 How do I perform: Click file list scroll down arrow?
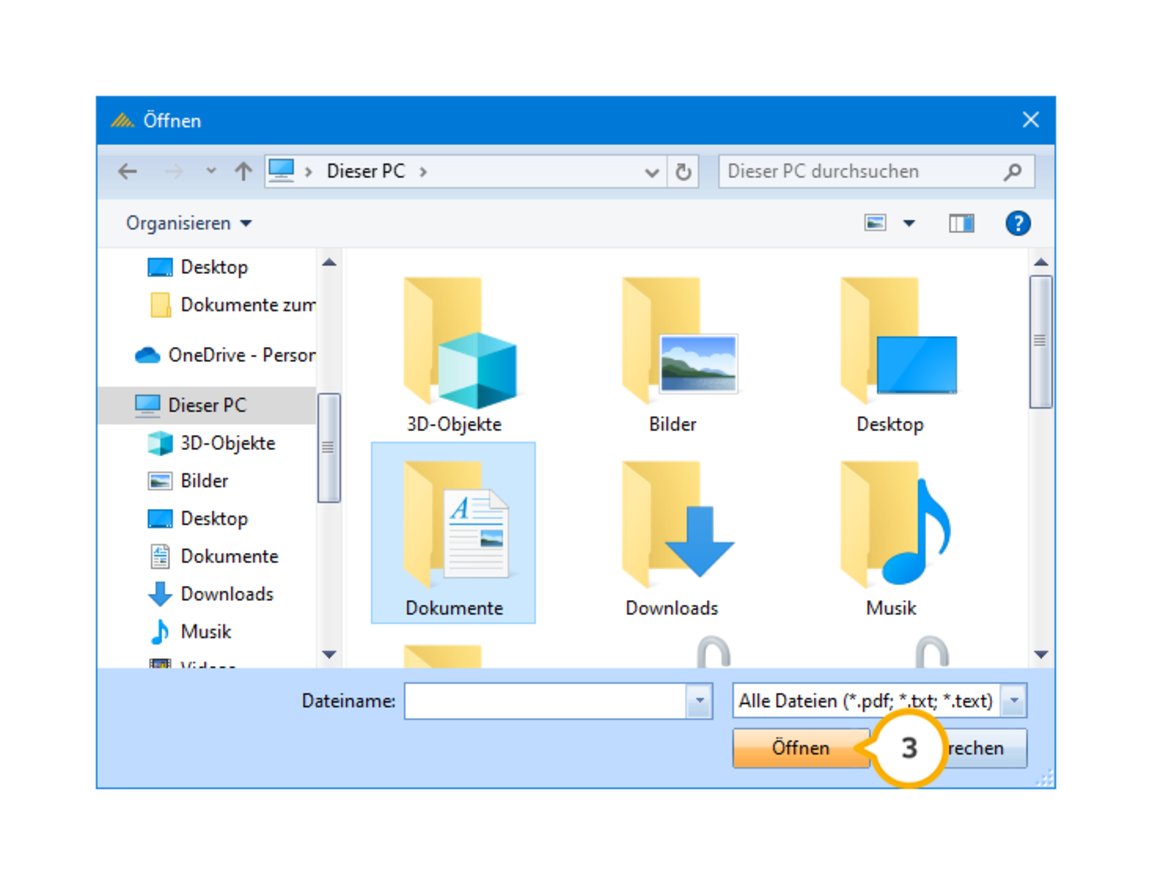click(1040, 654)
